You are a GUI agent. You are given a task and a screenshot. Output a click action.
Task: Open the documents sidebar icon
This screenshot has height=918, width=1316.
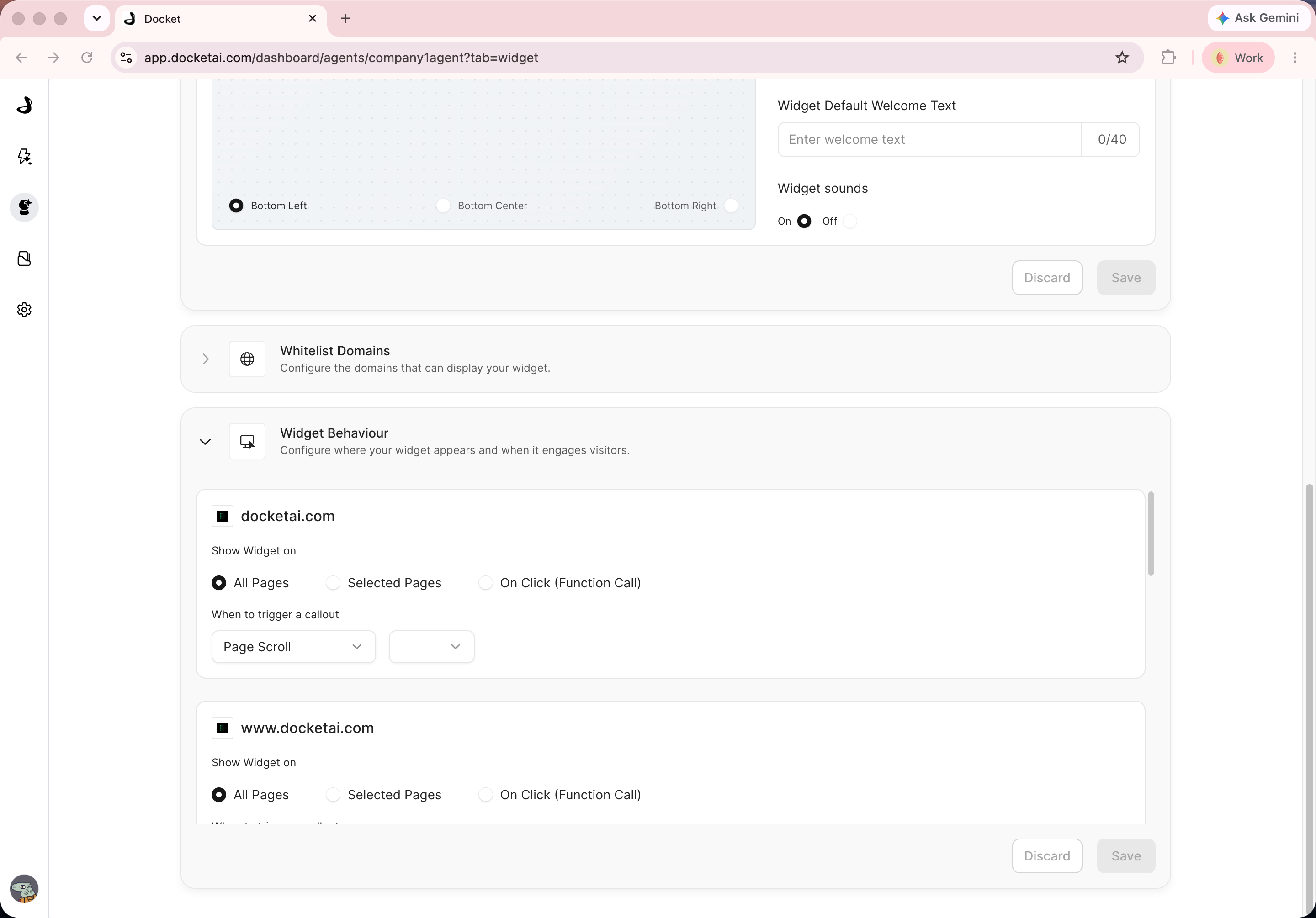24,259
